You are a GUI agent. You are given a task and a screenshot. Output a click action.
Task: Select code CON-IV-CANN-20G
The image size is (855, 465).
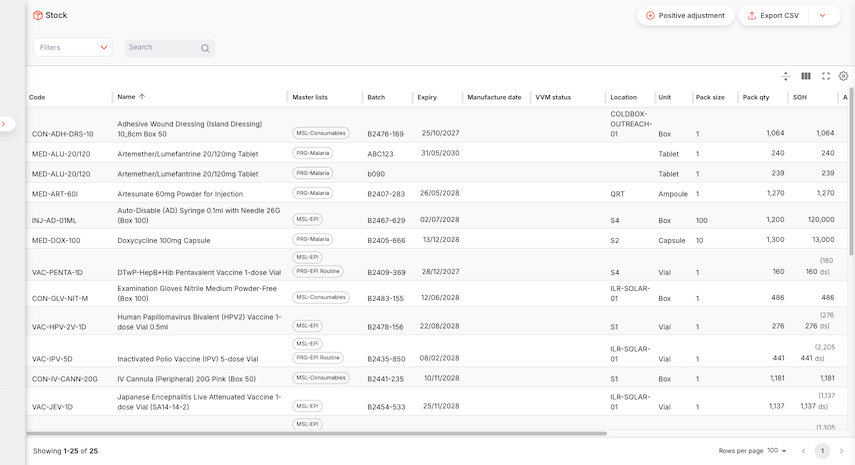(64, 379)
